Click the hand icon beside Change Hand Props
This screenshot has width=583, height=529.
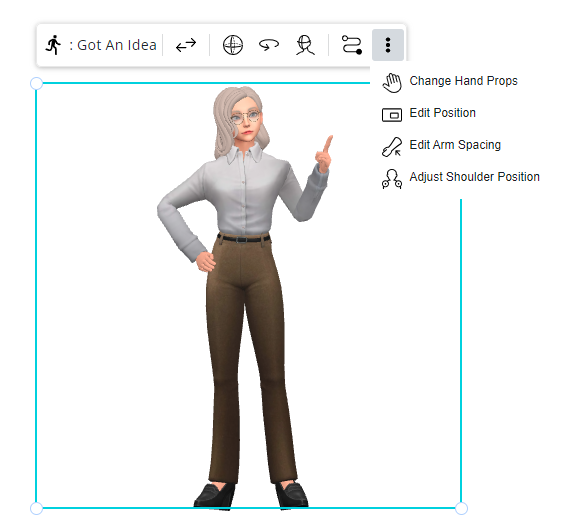click(x=392, y=83)
